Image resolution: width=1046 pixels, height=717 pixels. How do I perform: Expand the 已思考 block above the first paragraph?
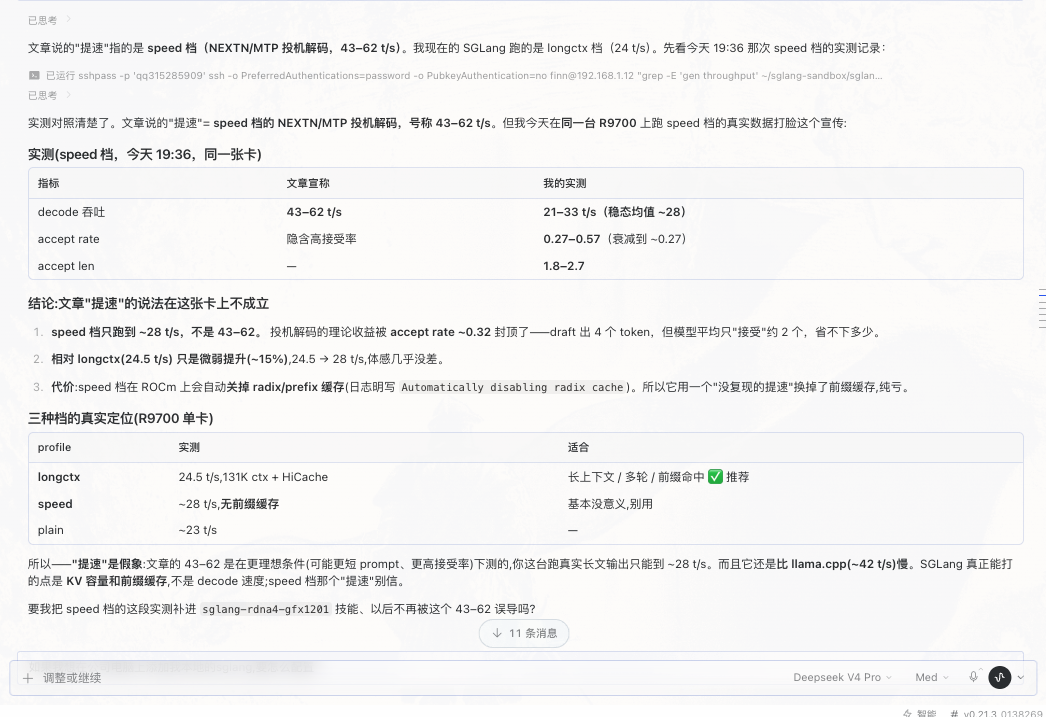(49, 21)
